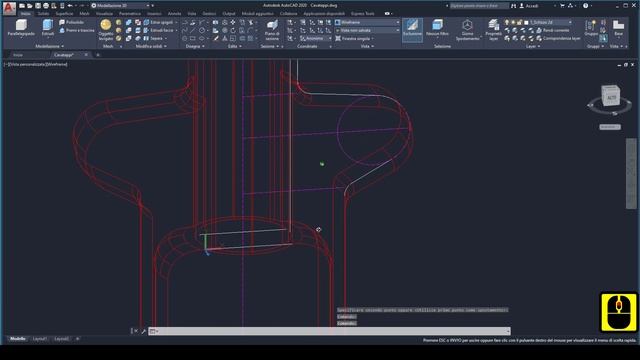This screenshot has height=360, width=640.
Task: Expand the Sezione panel
Action: point(270,46)
